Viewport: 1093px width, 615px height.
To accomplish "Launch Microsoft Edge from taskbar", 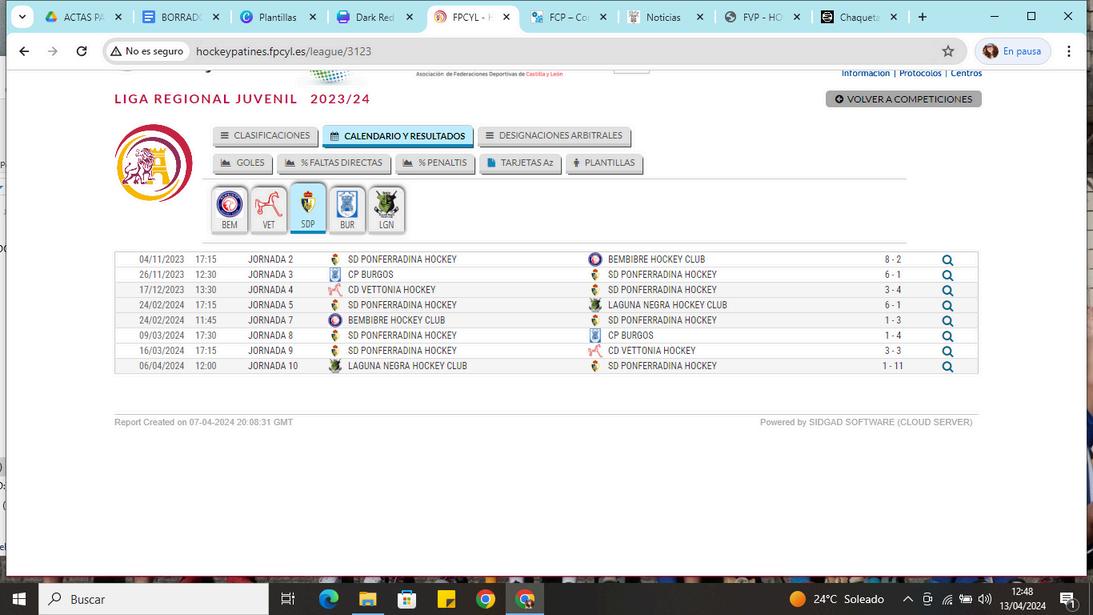I will coord(328,599).
